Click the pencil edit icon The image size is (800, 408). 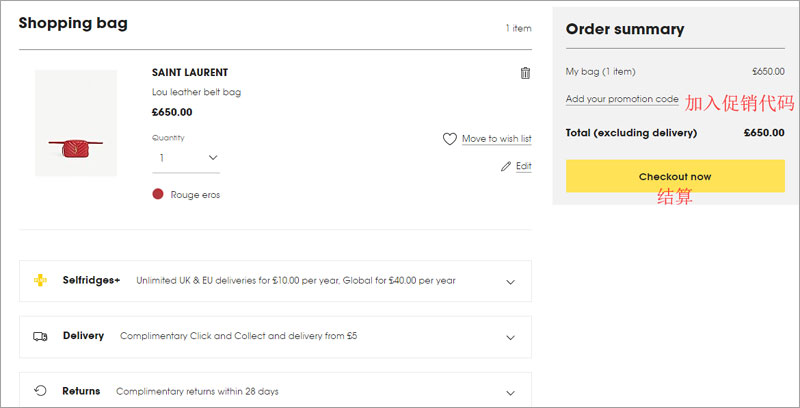pos(506,166)
